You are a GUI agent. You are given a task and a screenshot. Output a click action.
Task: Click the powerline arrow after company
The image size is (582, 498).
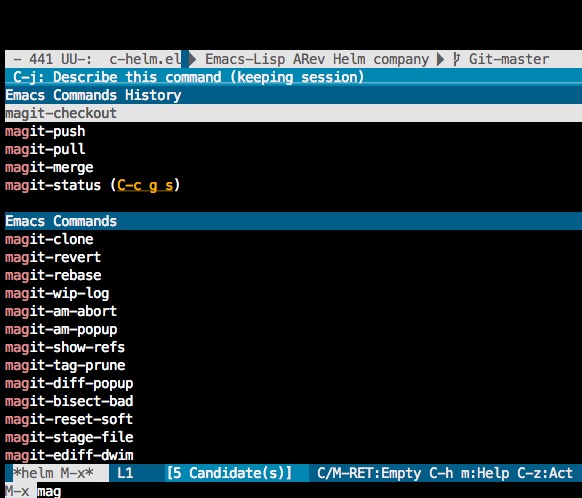[x=440, y=59]
